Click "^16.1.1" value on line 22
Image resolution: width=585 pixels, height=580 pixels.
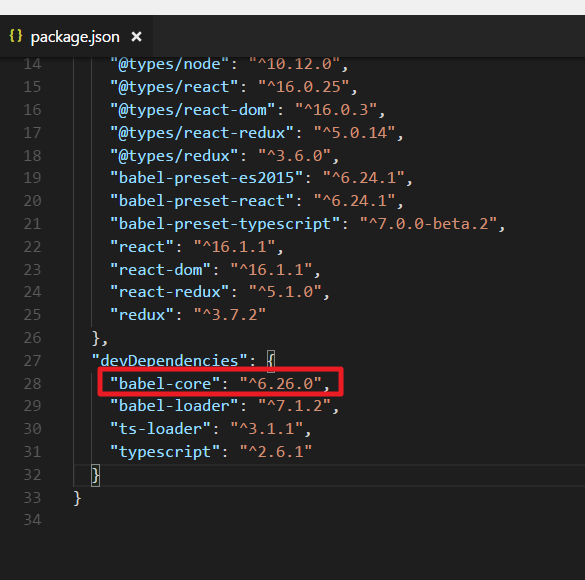point(235,247)
